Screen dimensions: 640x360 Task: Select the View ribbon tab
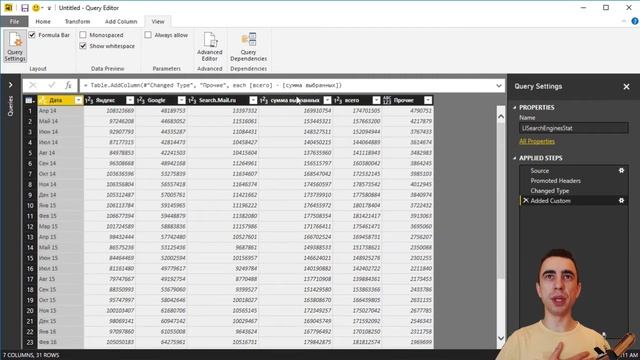tap(158, 21)
